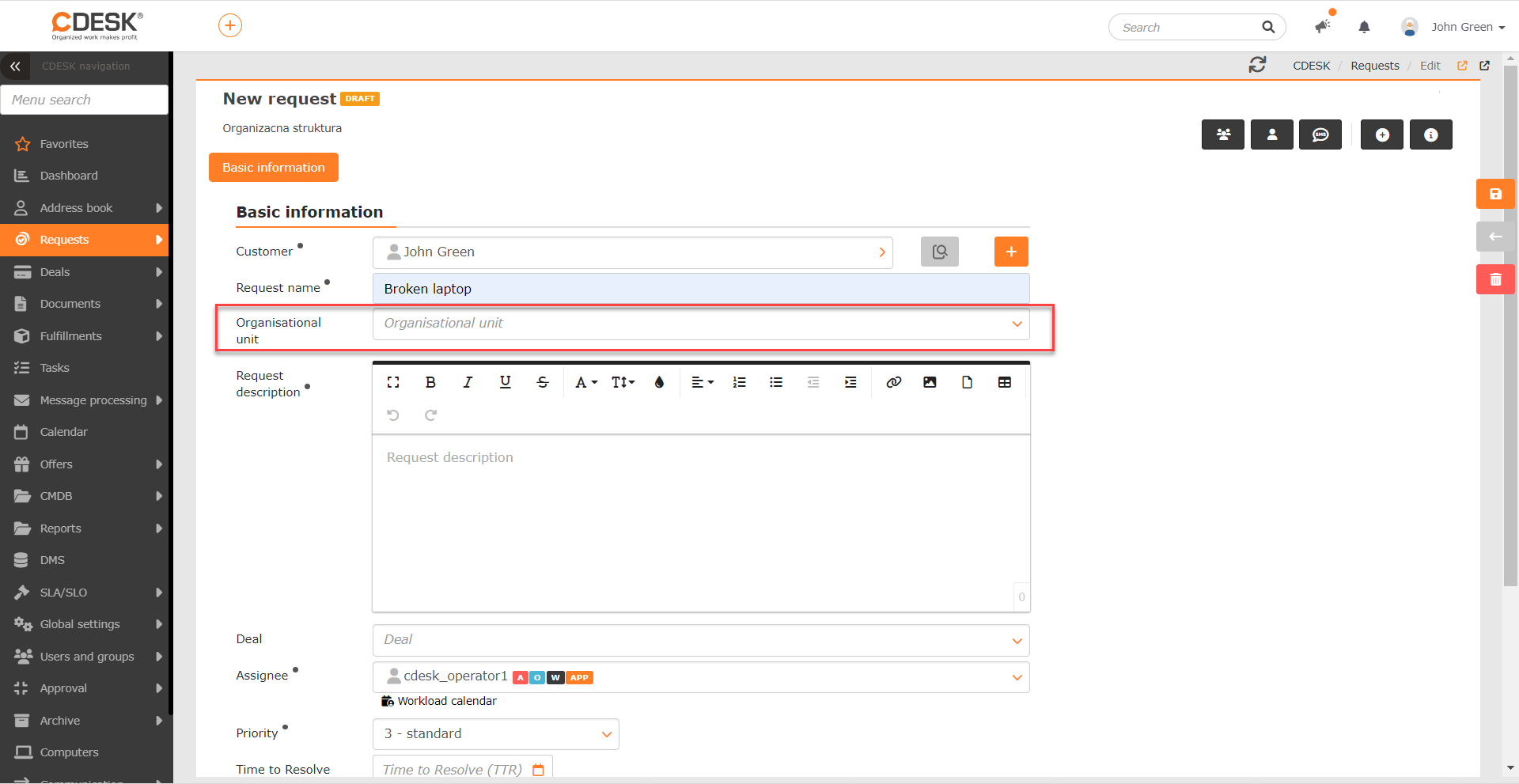Toggle fullscreen in the description editor
The width and height of the screenshot is (1519, 784).
[393, 382]
